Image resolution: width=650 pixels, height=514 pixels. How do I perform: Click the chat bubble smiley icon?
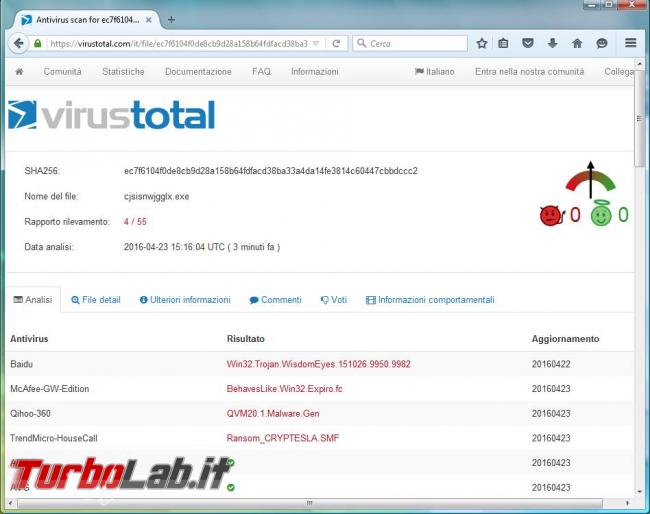click(x=601, y=43)
